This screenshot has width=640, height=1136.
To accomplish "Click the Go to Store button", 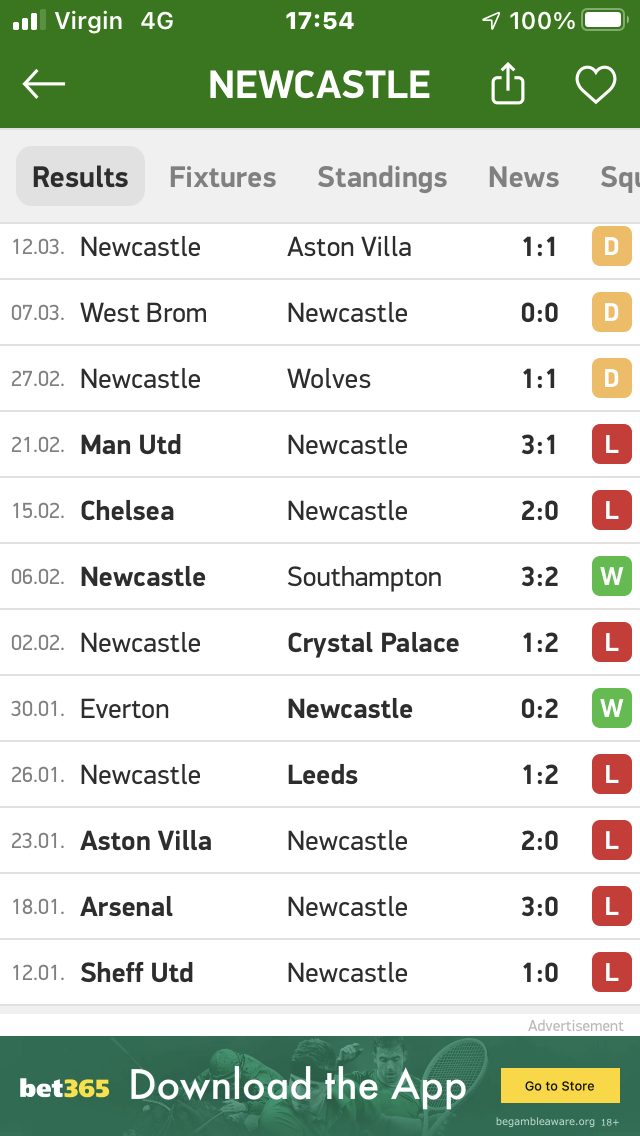I will click(x=560, y=1085).
